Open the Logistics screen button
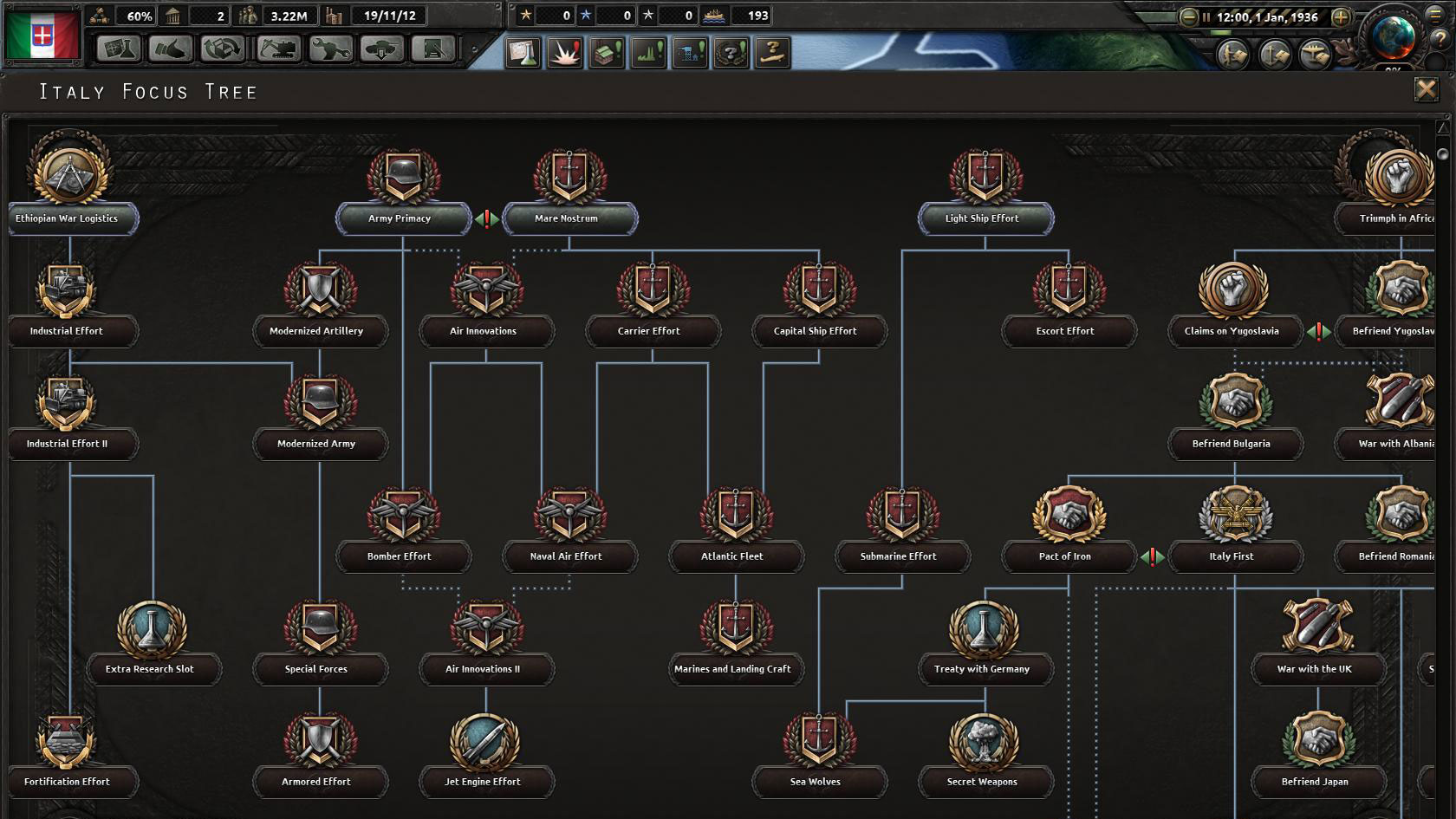 pyautogui.click(x=433, y=49)
